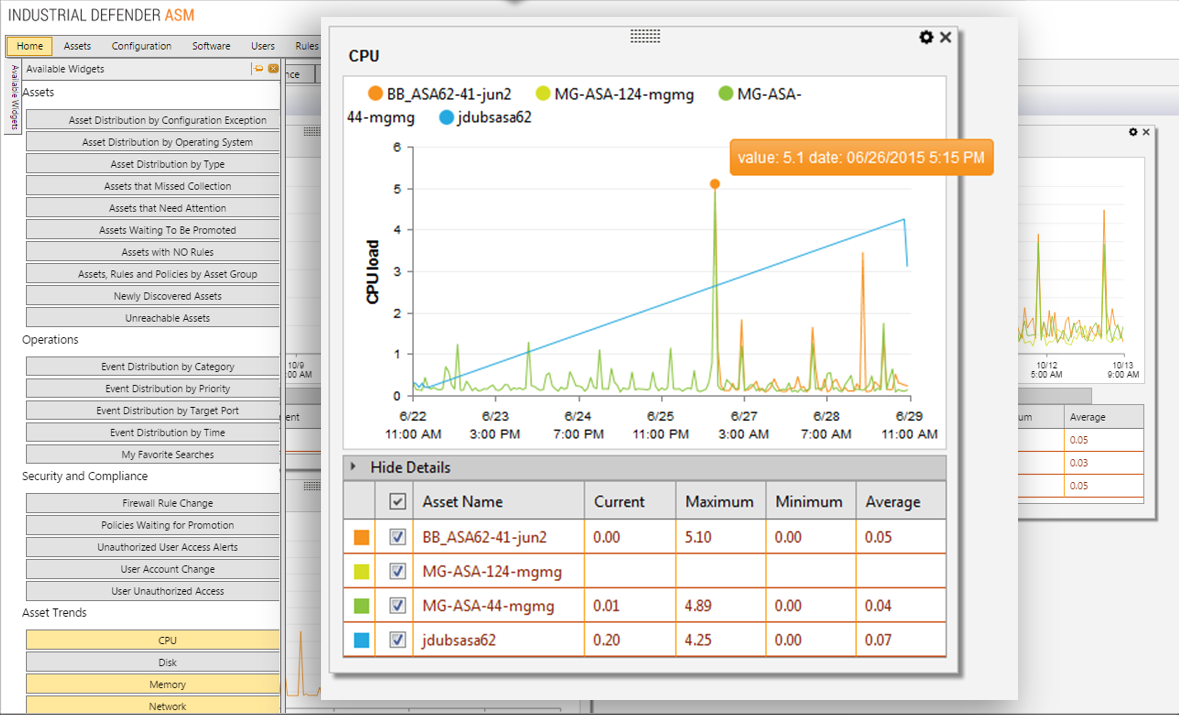Open the jdubsasa62 asset name link

click(x=459, y=640)
